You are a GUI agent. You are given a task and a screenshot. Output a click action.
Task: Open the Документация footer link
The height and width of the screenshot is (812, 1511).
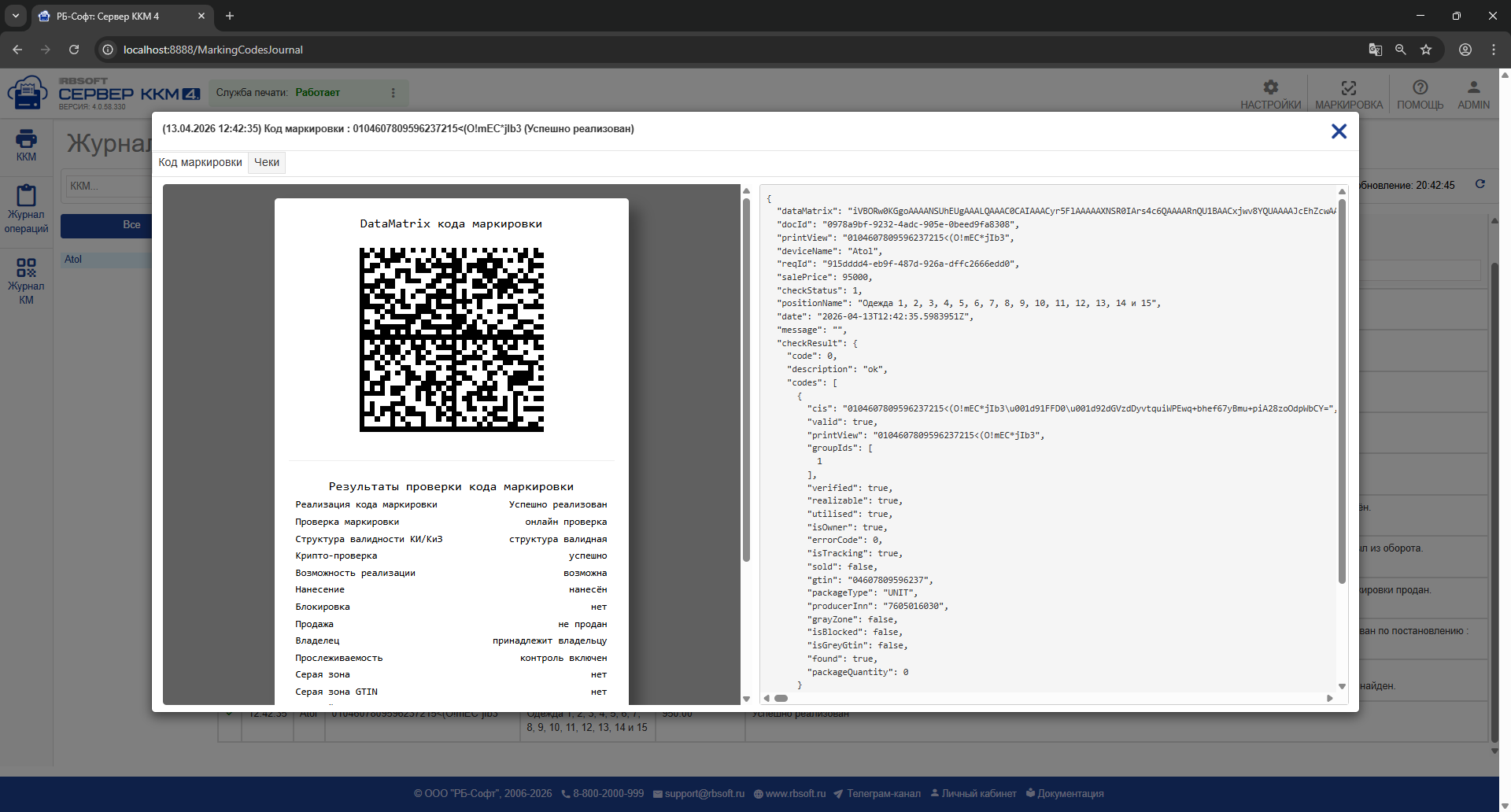[x=1065, y=794]
